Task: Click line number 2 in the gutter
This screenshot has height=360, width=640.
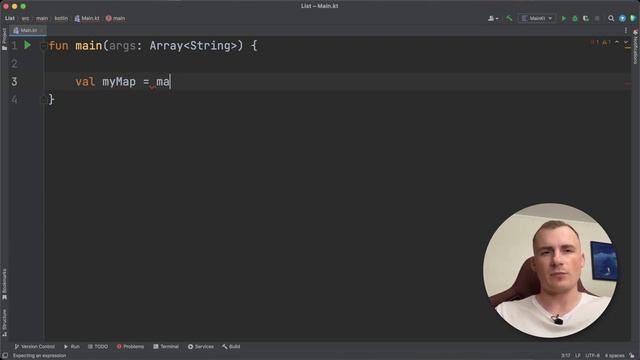Action: (14, 64)
